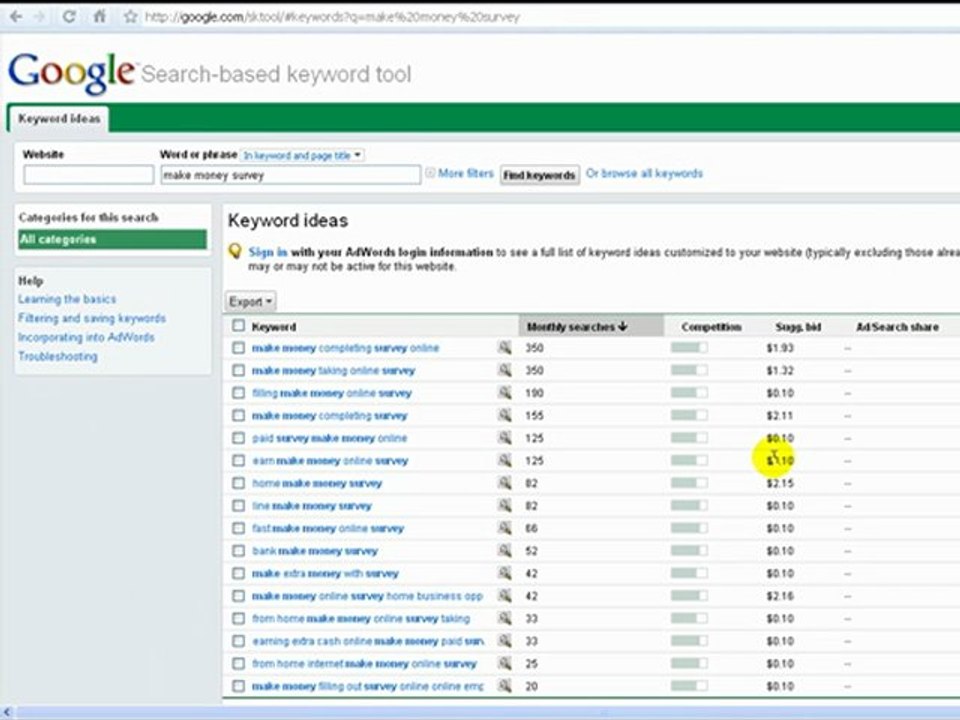Click the Sign in link
The height and width of the screenshot is (720, 960).
(x=268, y=252)
